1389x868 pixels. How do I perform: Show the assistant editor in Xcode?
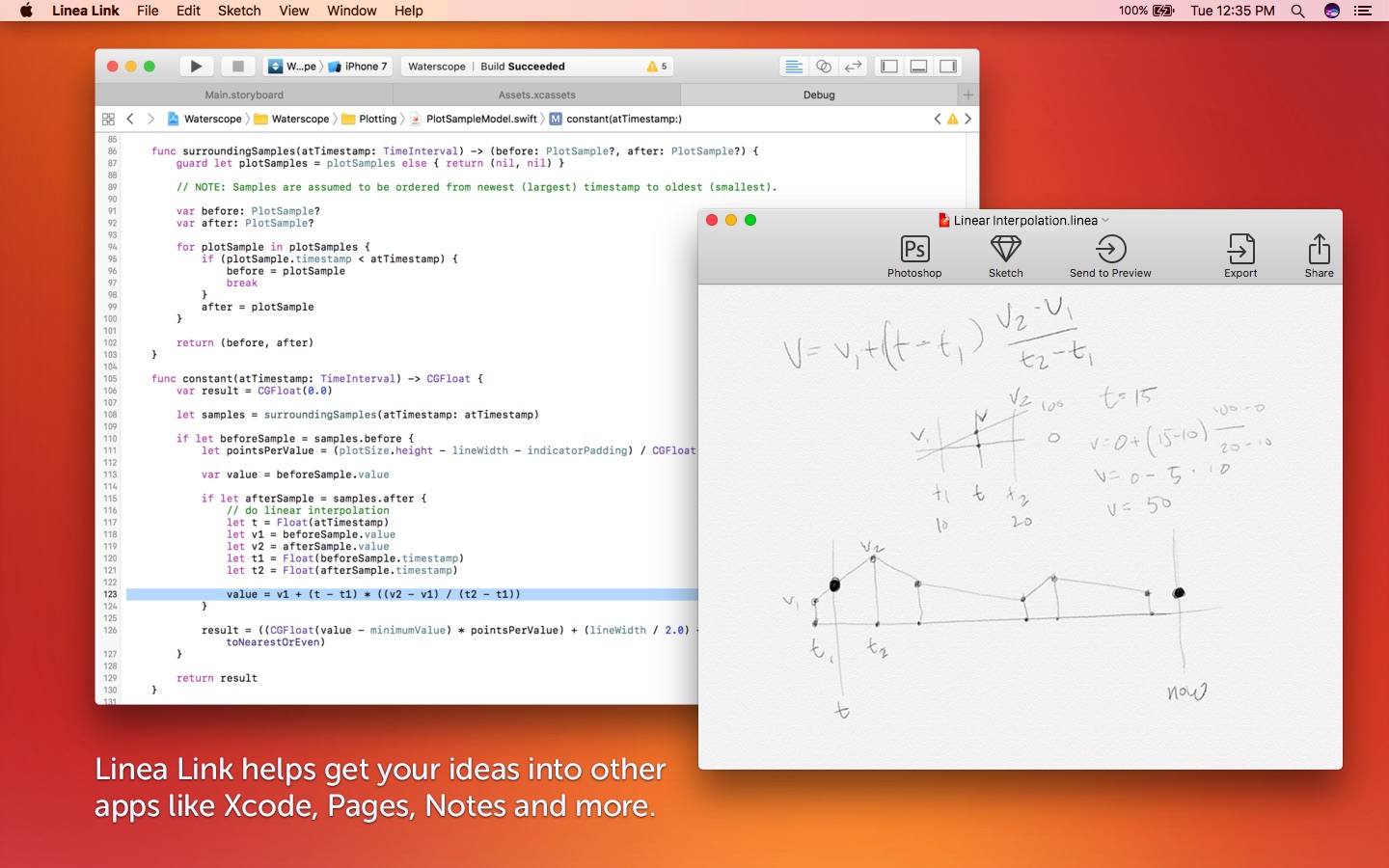click(824, 67)
